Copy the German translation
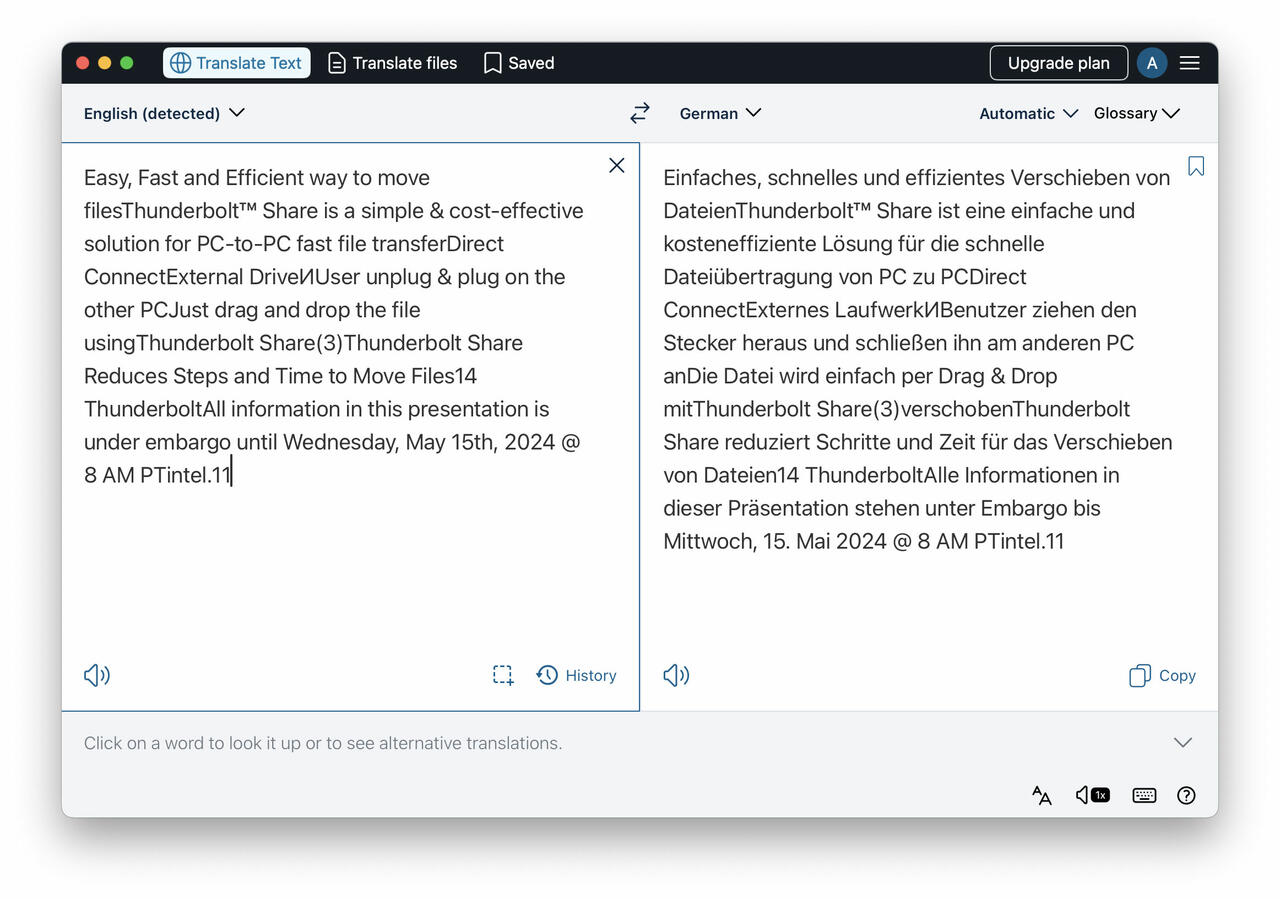 1162,676
